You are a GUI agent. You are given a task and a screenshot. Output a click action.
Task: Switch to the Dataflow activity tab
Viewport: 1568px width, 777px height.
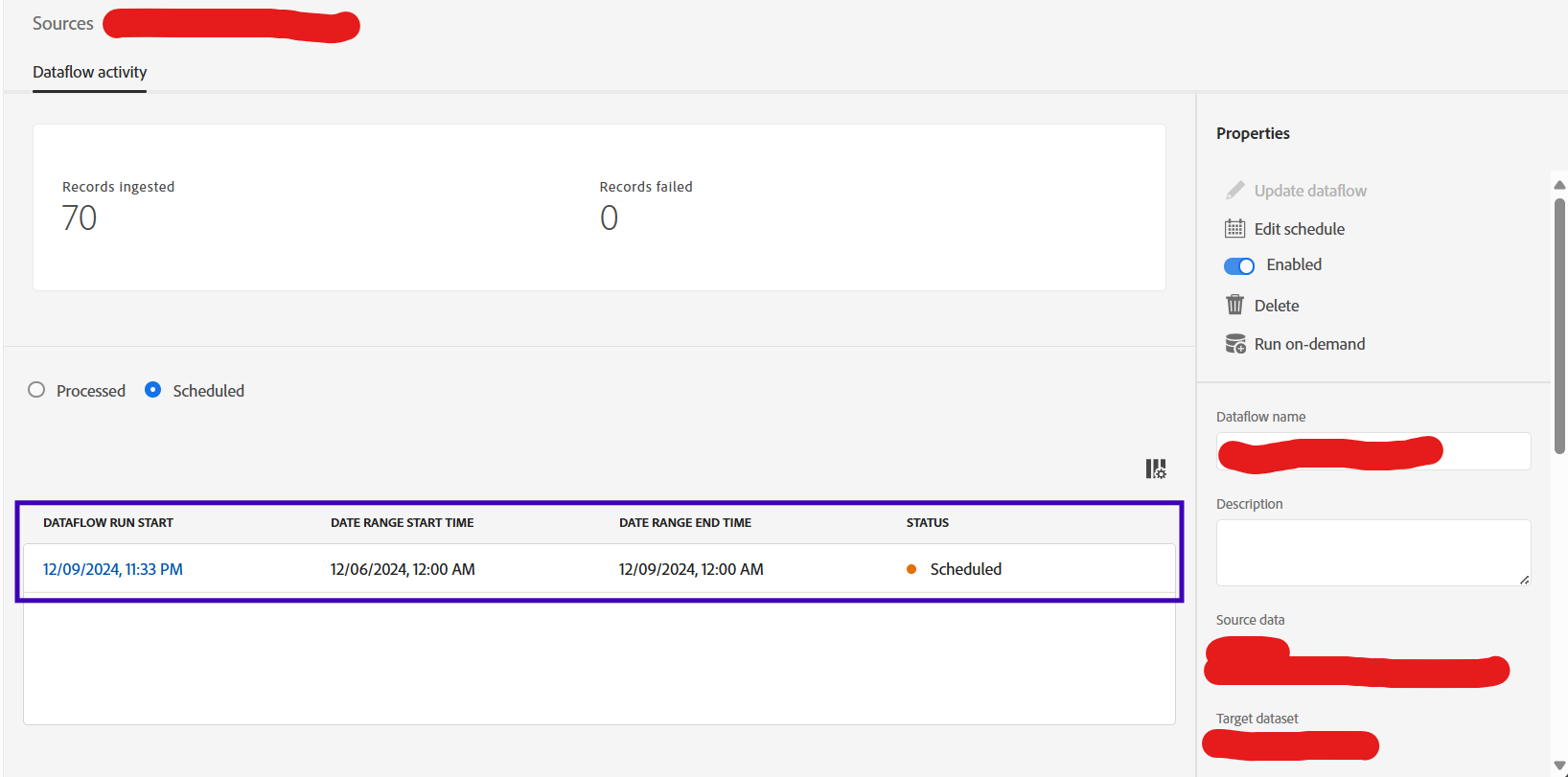[x=89, y=72]
